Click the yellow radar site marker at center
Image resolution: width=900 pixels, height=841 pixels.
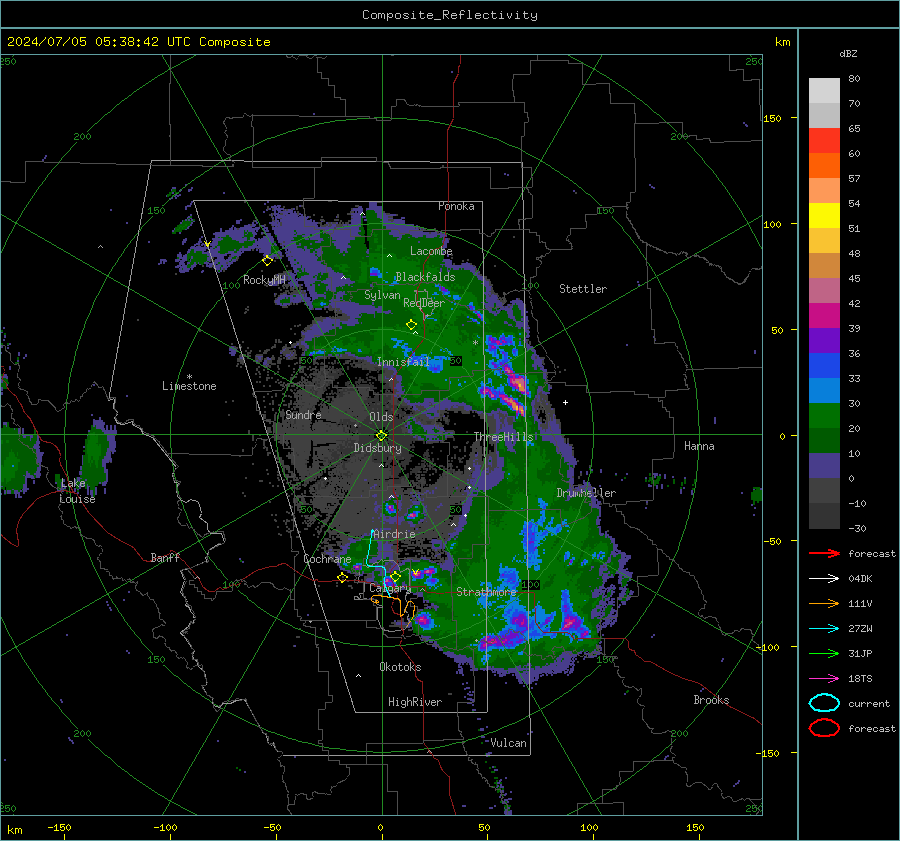tap(382, 435)
